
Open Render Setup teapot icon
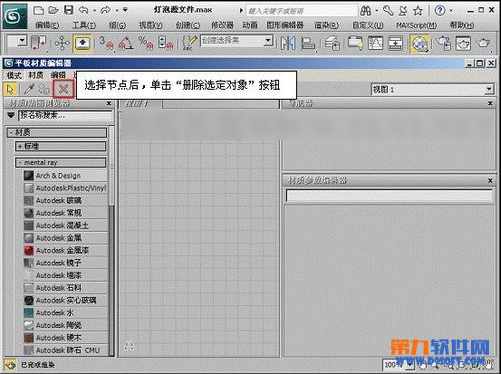[443, 43]
